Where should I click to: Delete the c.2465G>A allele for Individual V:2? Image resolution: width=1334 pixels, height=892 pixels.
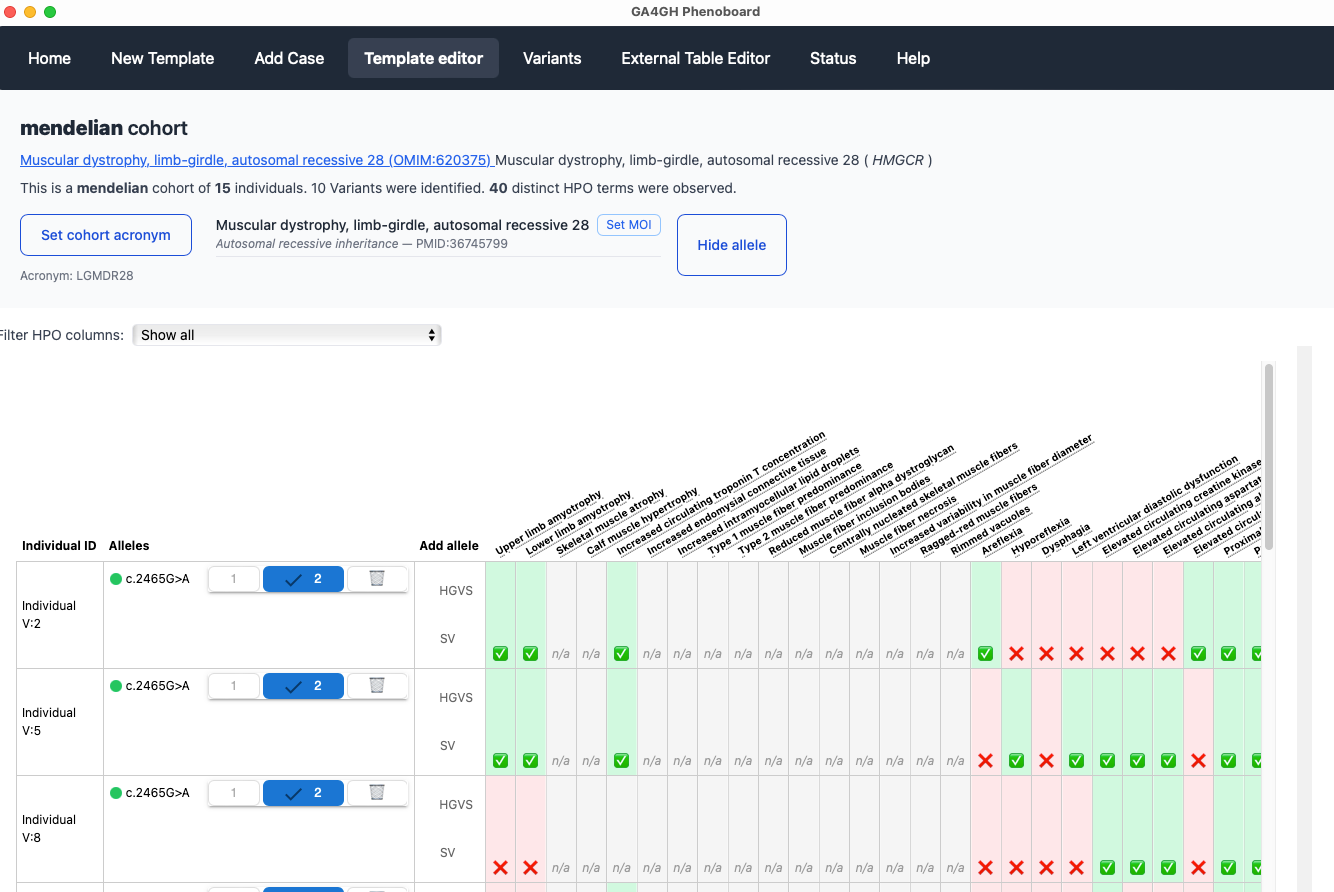coord(377,578)
